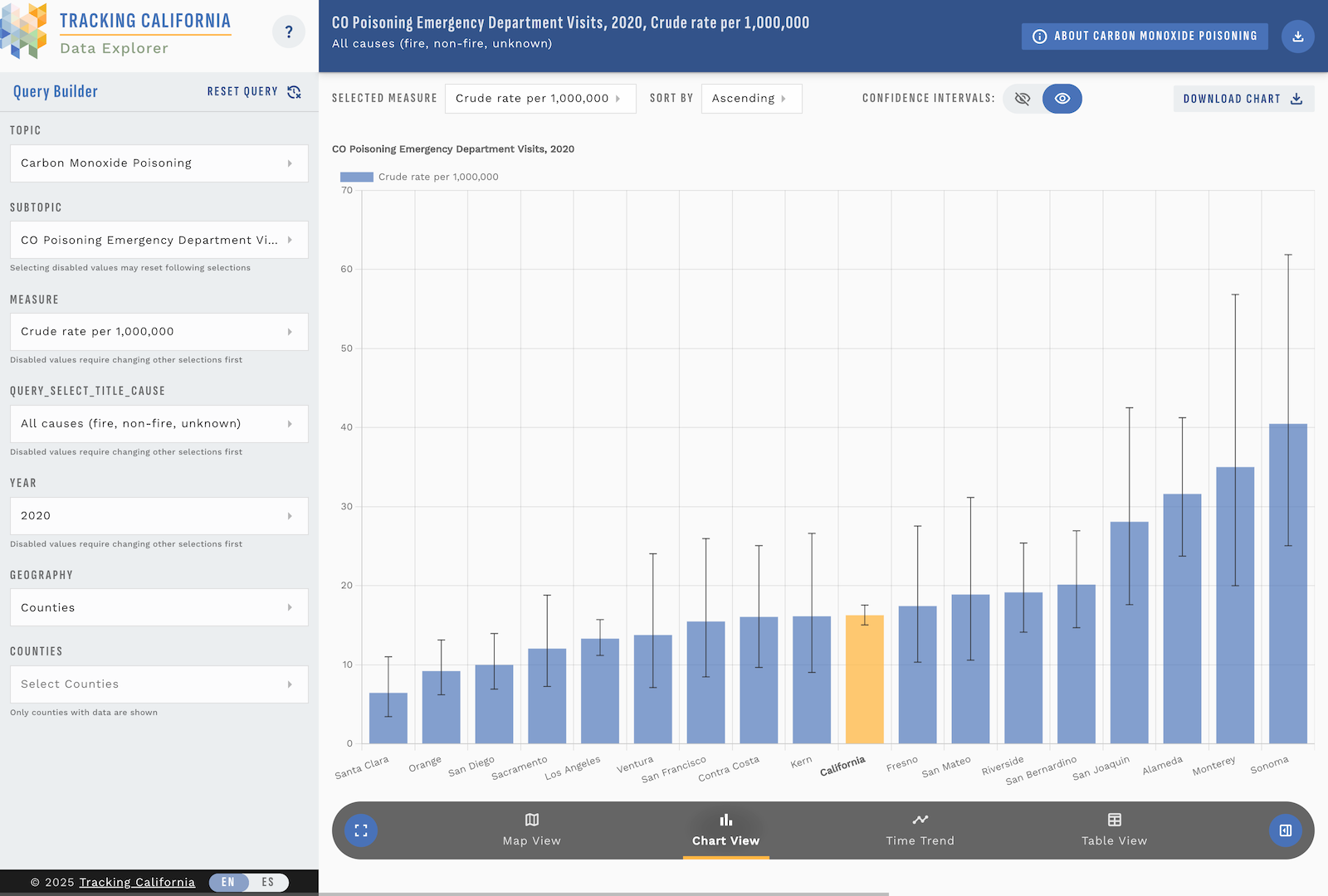Open Time Trend view
Image resolution: width=1328 pixels, height=896 pixels.
[920, 830]
